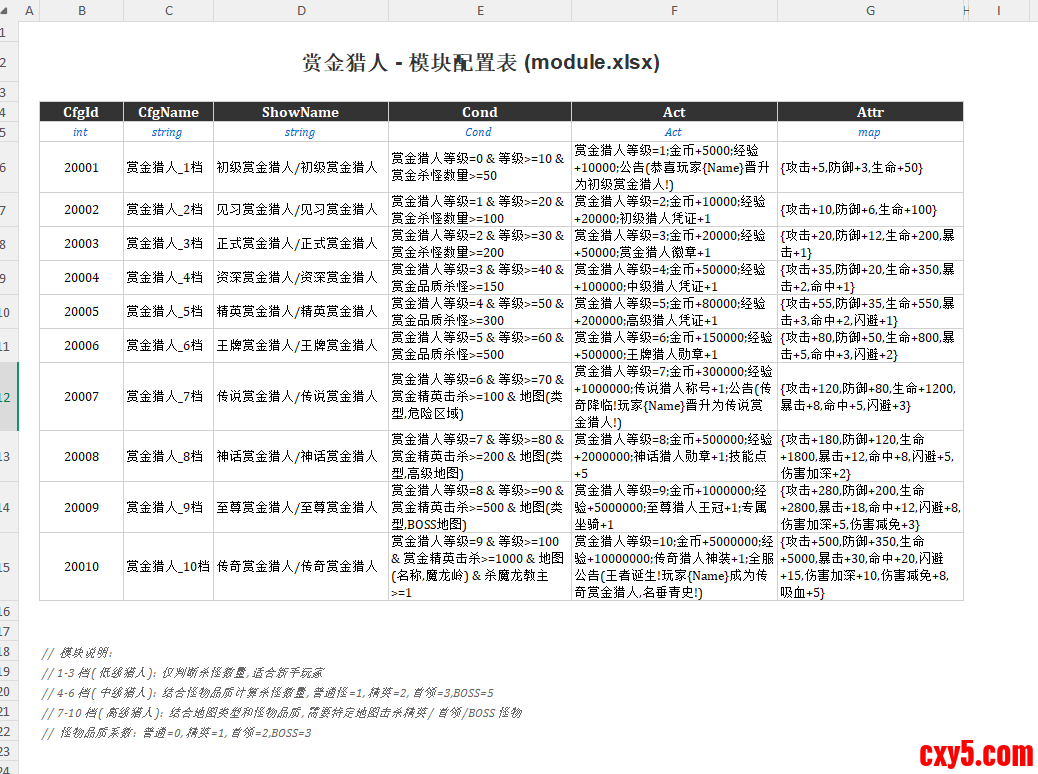Click the CfgId header cell
The height and width of the screenshot is (774, 1038).
[x=81, y=112]
